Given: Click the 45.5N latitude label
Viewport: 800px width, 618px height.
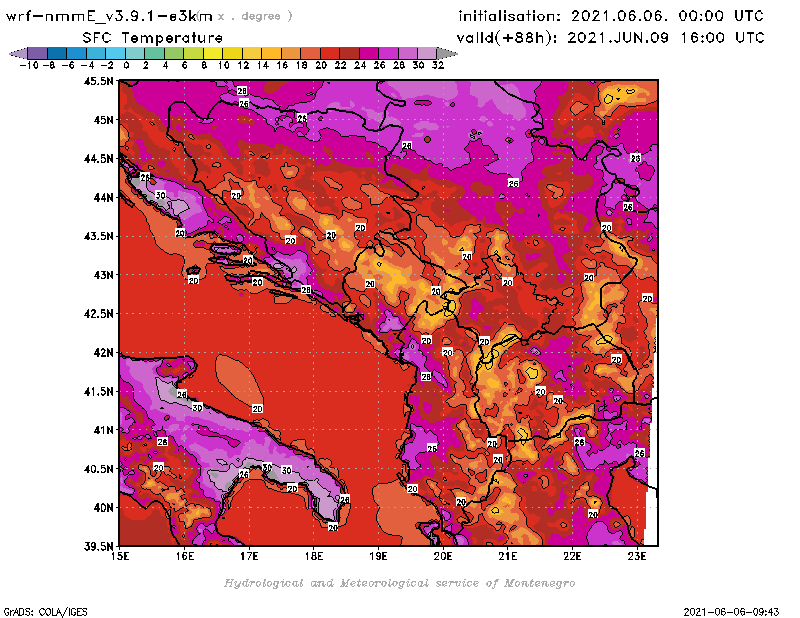Looking at the screenshot, I should pyautogui.click(x=98, y=81).
